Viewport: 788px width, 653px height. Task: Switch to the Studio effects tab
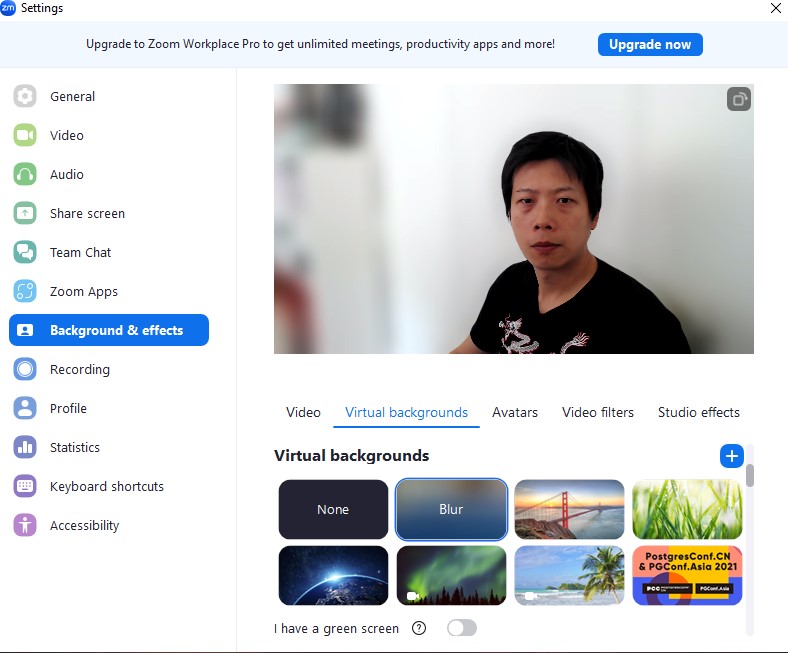[x=698, y=413]
